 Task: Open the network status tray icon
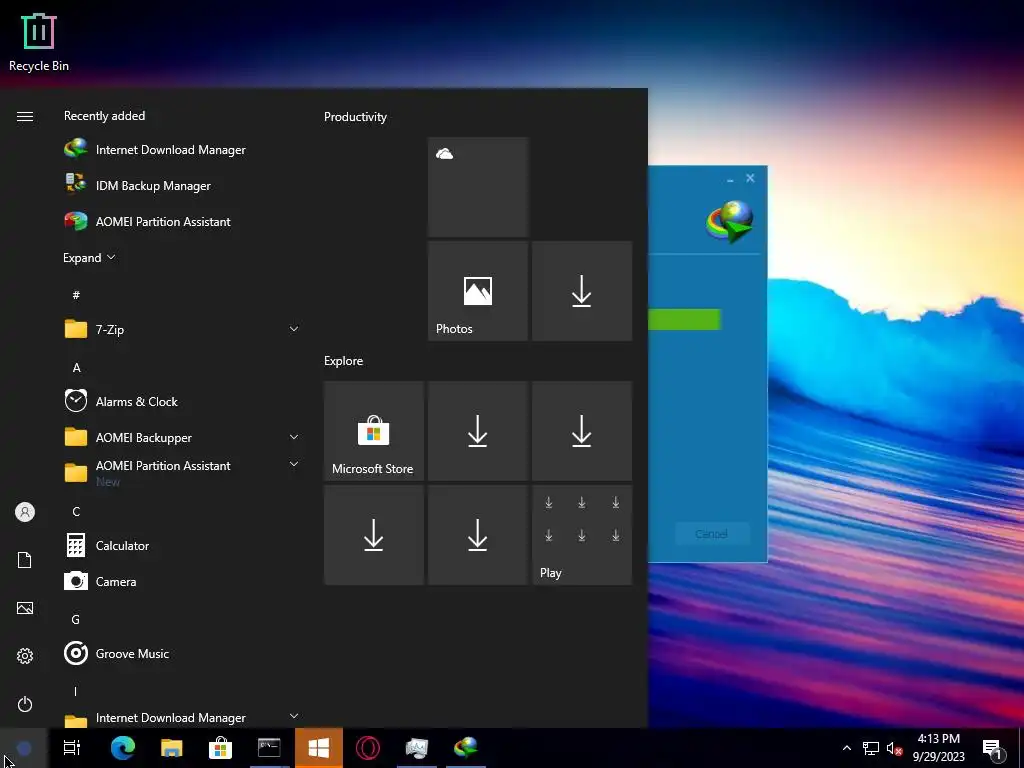pos(871,748)
